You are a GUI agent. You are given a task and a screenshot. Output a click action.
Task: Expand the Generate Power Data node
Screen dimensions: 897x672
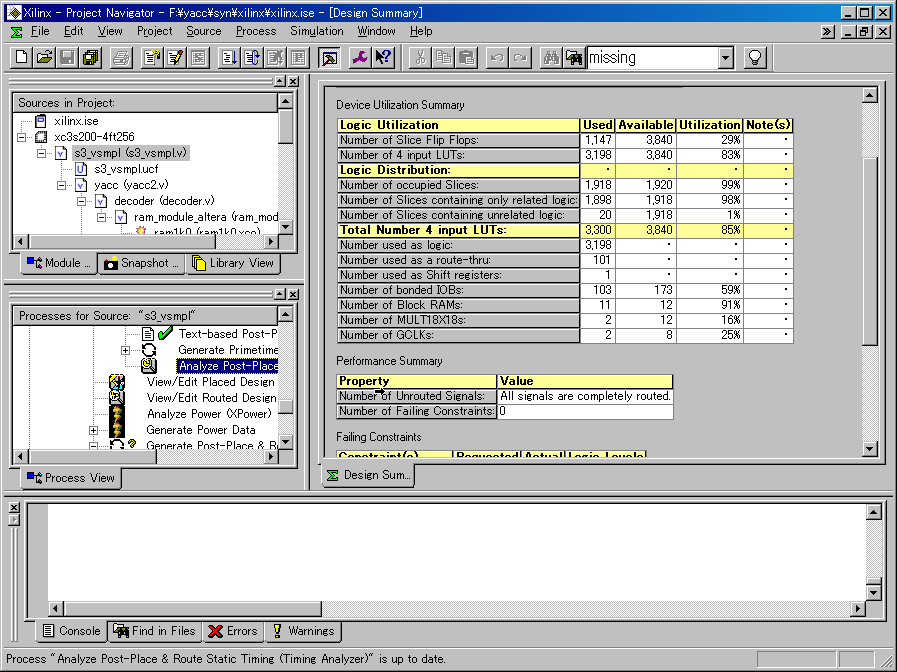click(x=93, y=430)
